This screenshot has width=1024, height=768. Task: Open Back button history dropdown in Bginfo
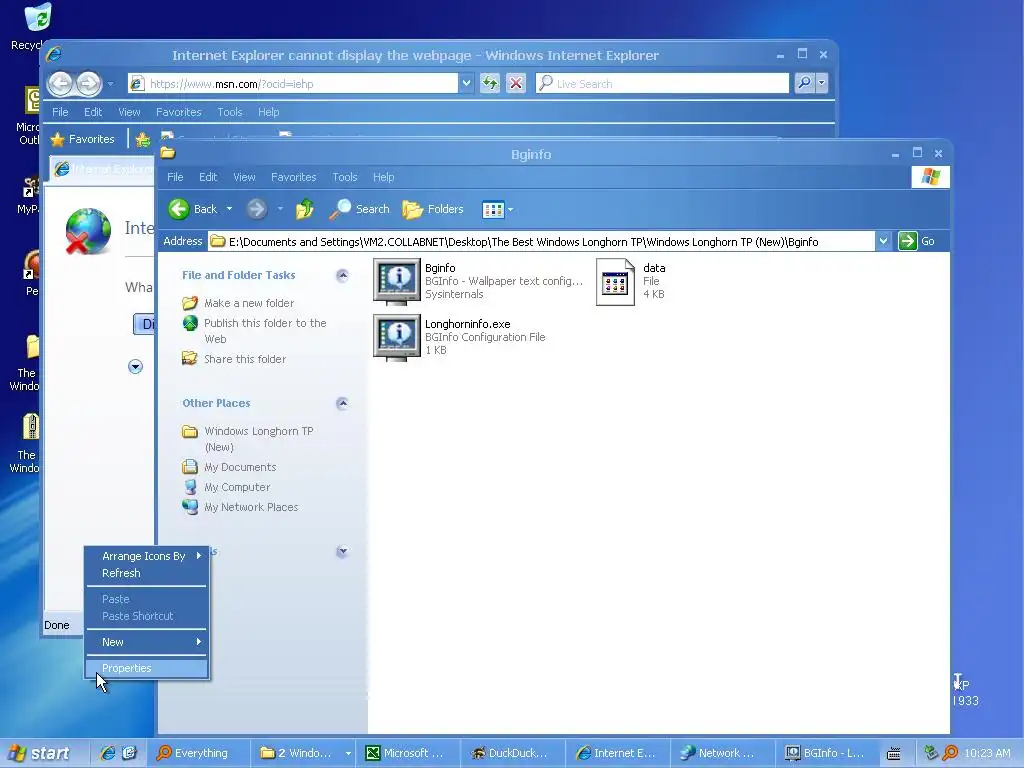click(x=229, y=209)
